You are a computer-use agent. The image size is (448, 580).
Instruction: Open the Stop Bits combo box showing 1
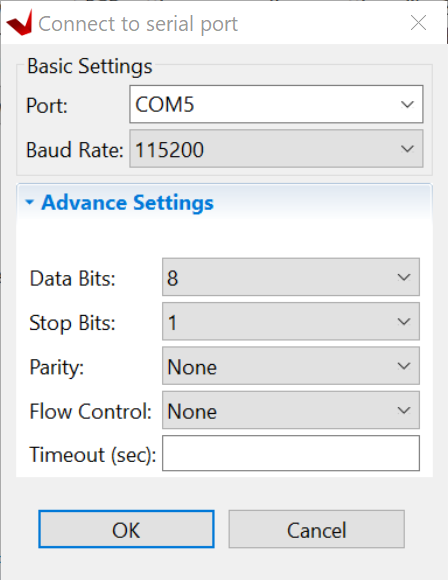coord(291,321)
